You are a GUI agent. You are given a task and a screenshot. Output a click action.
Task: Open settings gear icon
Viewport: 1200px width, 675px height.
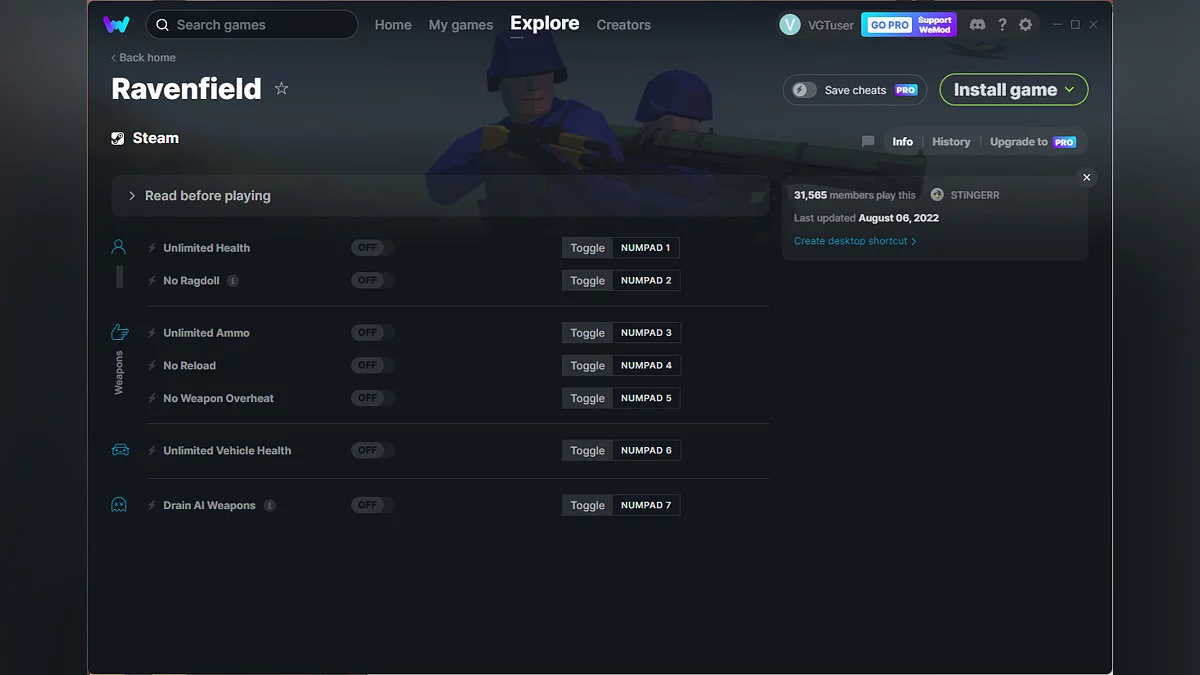(1025, 25)
